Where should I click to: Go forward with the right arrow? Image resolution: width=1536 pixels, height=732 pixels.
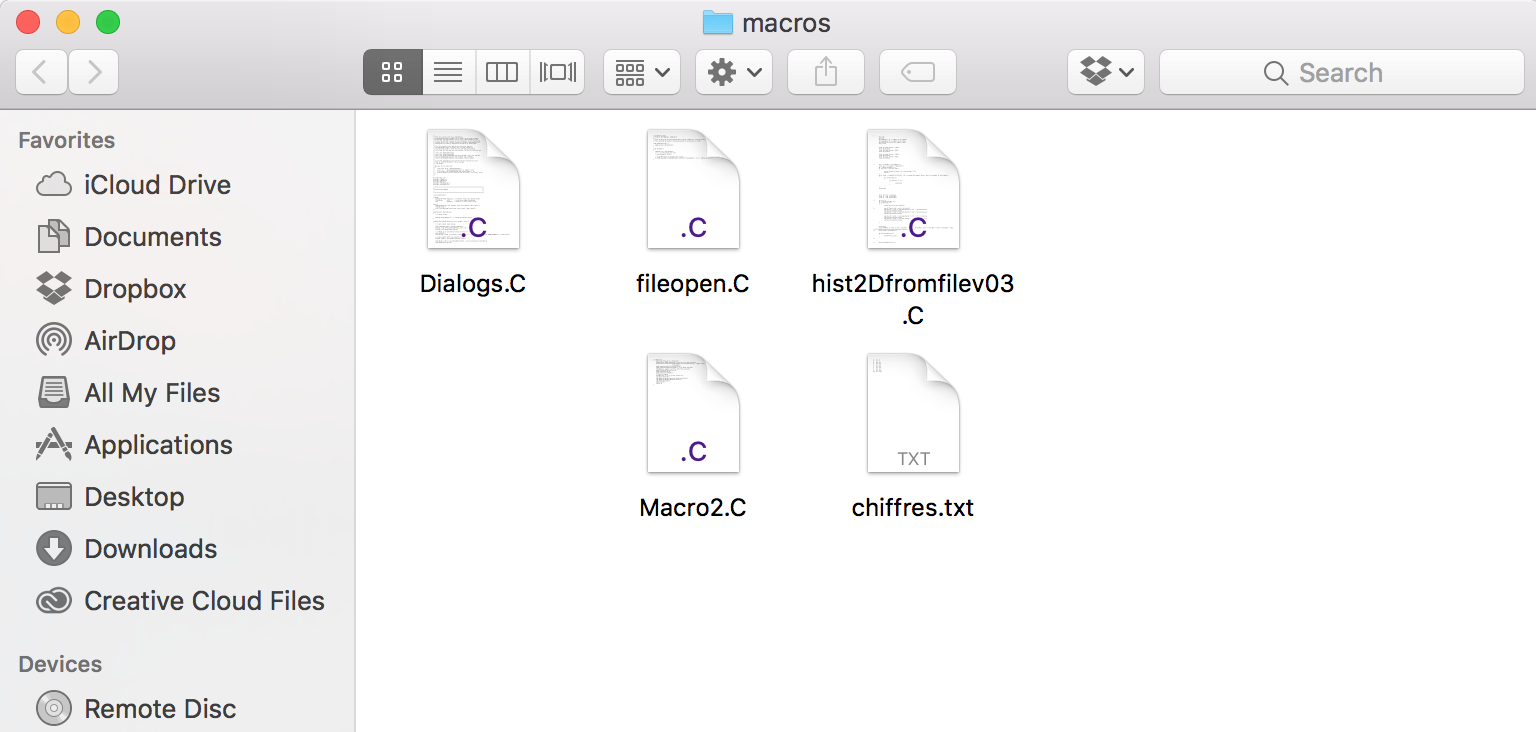94,72
